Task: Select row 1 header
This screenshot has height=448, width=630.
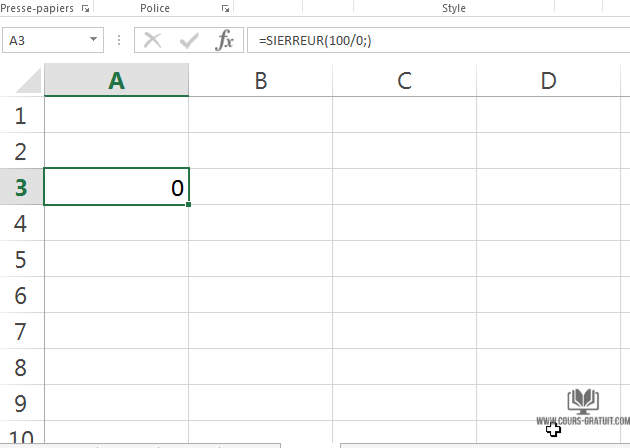Action: 22,115
